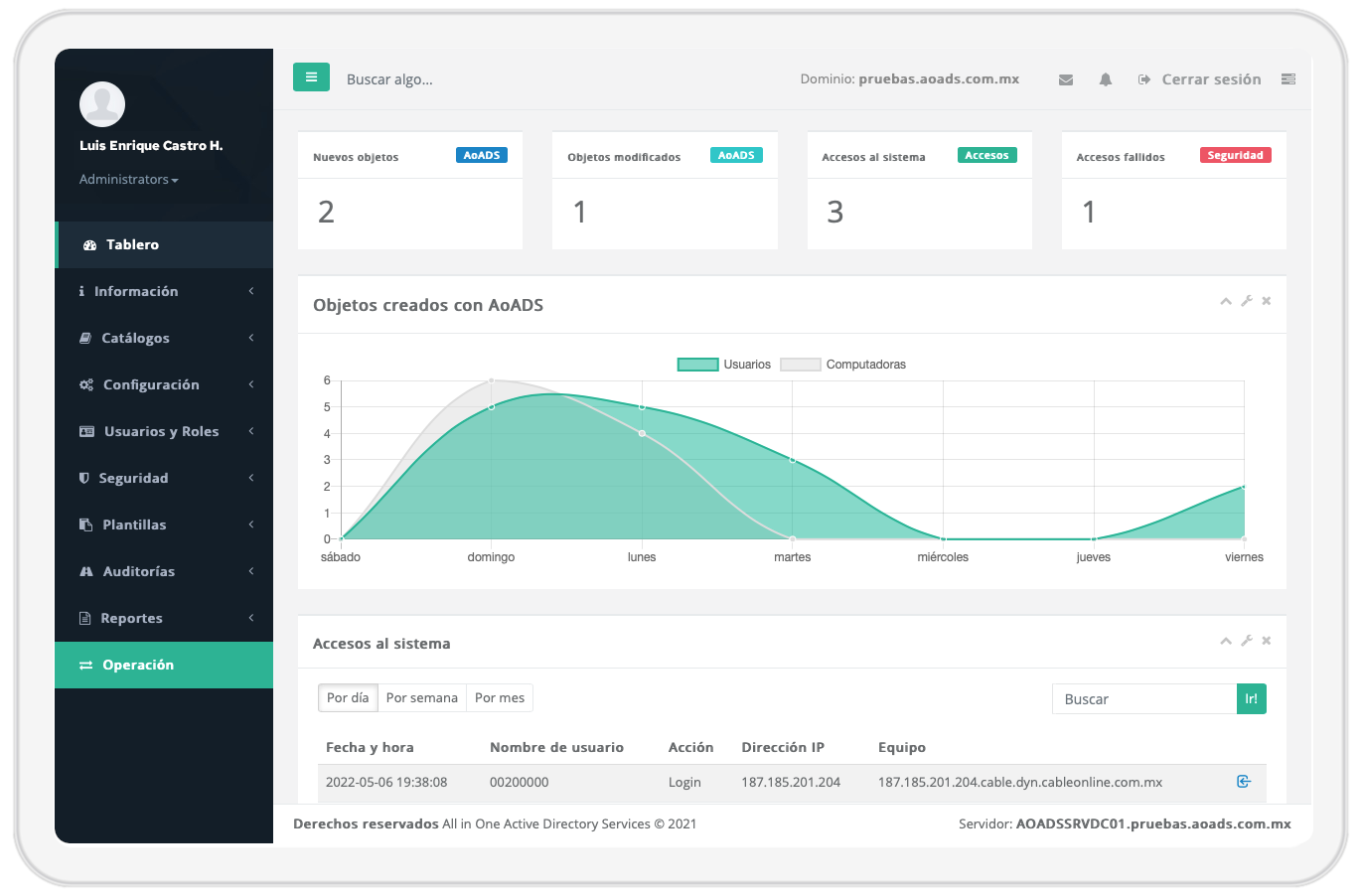The width and height of the screenshot is (1361, 896).
Task: Open right sidebar tasks icon
Action: point(1288,79)
